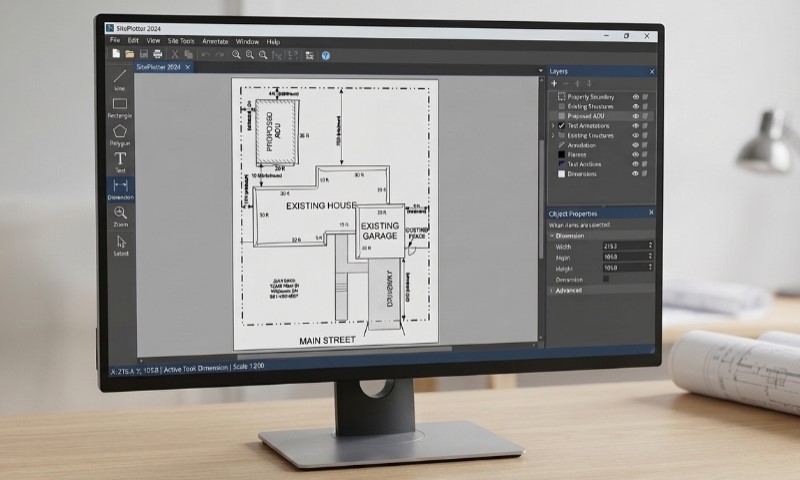Open the blue help icon

326,56
